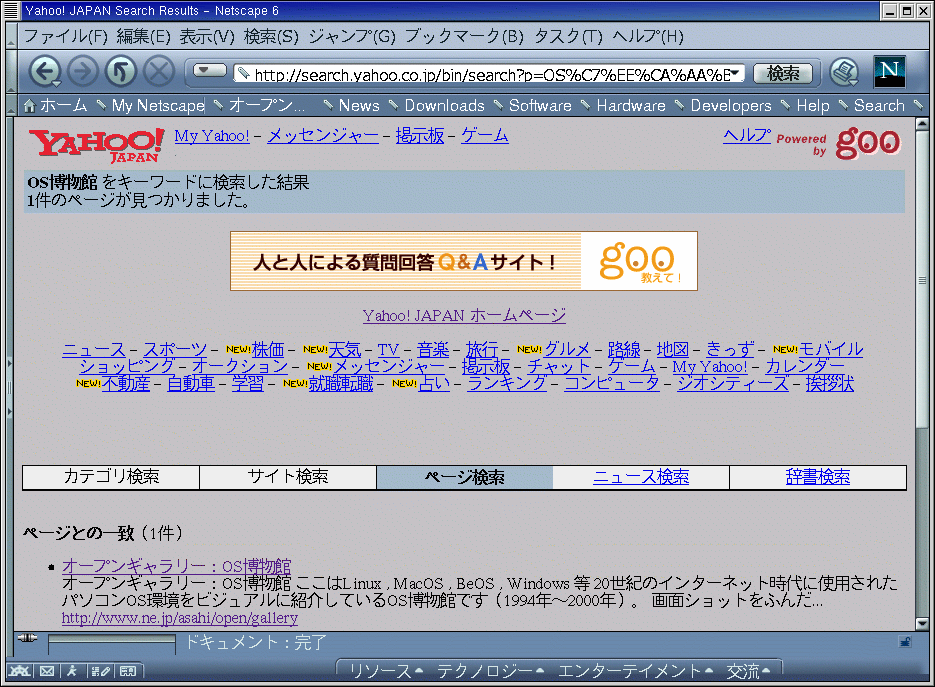Click the My Yahoo! link beside the logo
The height and width of the screenshot is (687, 935).
pos(212,136)
